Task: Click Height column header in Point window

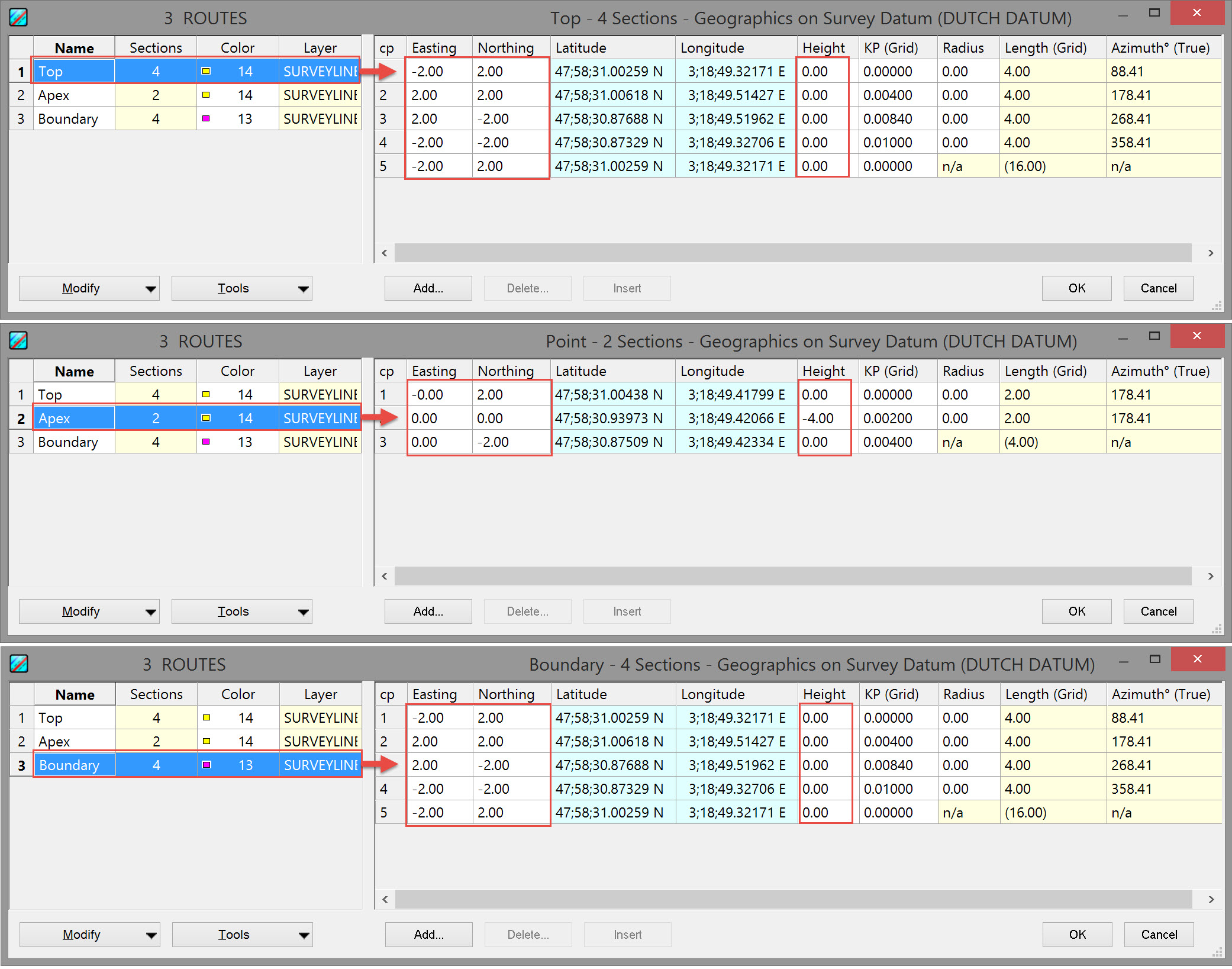Action: 823,371
